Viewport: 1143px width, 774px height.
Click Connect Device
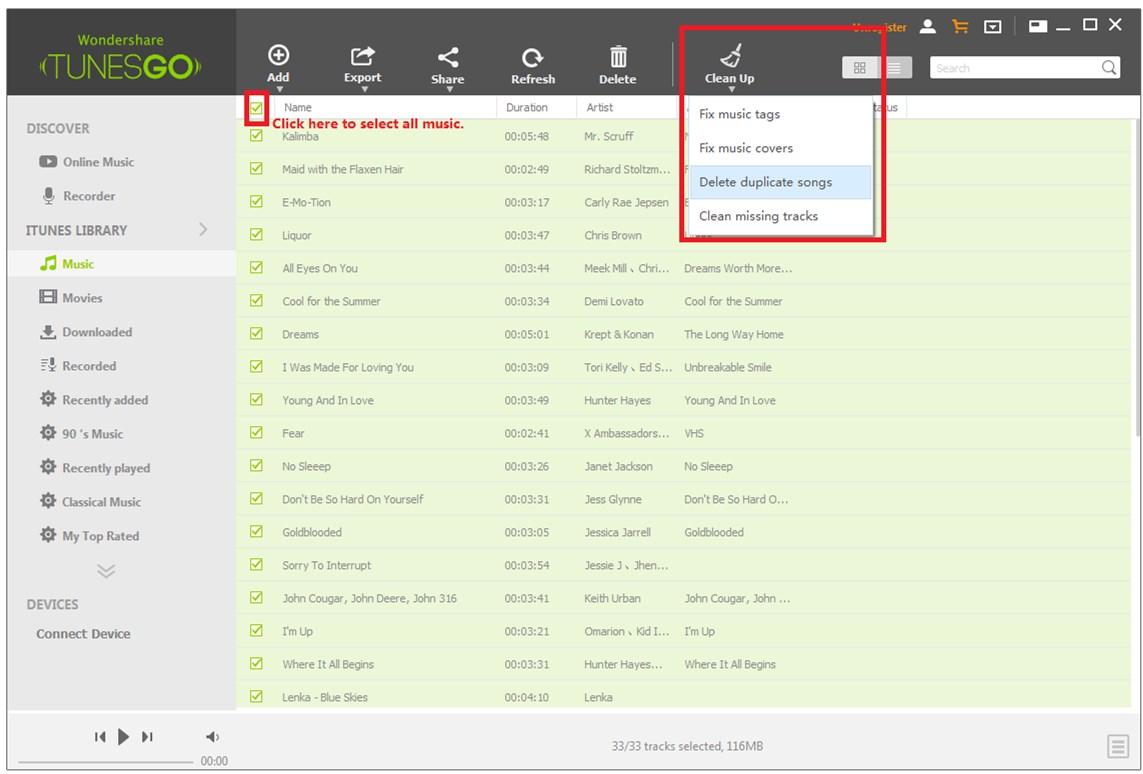(83, 634)
